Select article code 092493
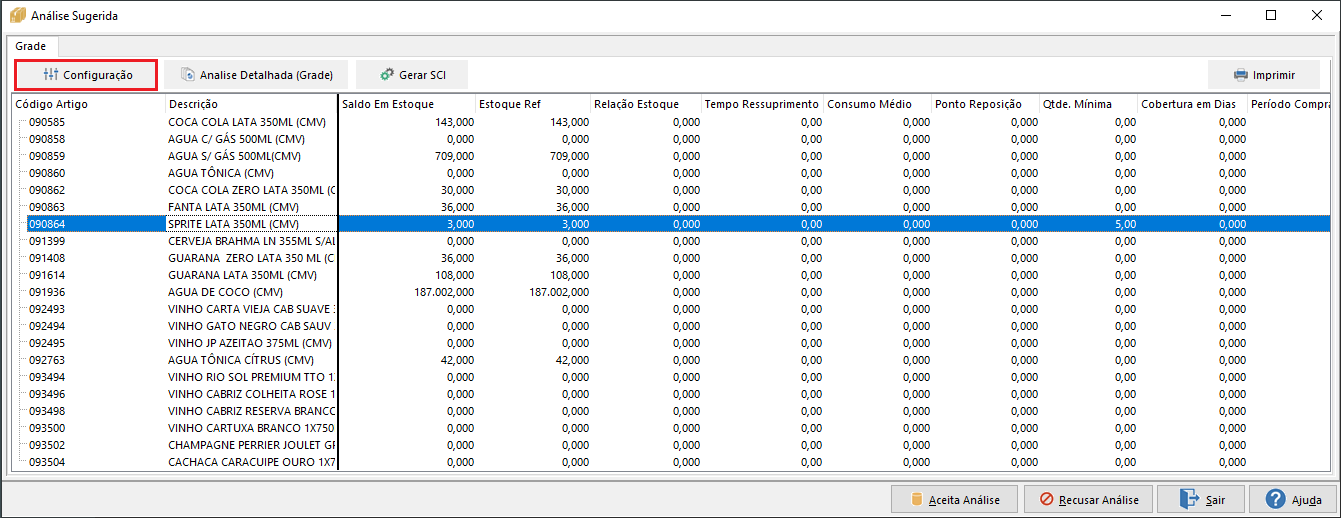The height and width of the screenshot is (518, 1341). pos(47,309)
